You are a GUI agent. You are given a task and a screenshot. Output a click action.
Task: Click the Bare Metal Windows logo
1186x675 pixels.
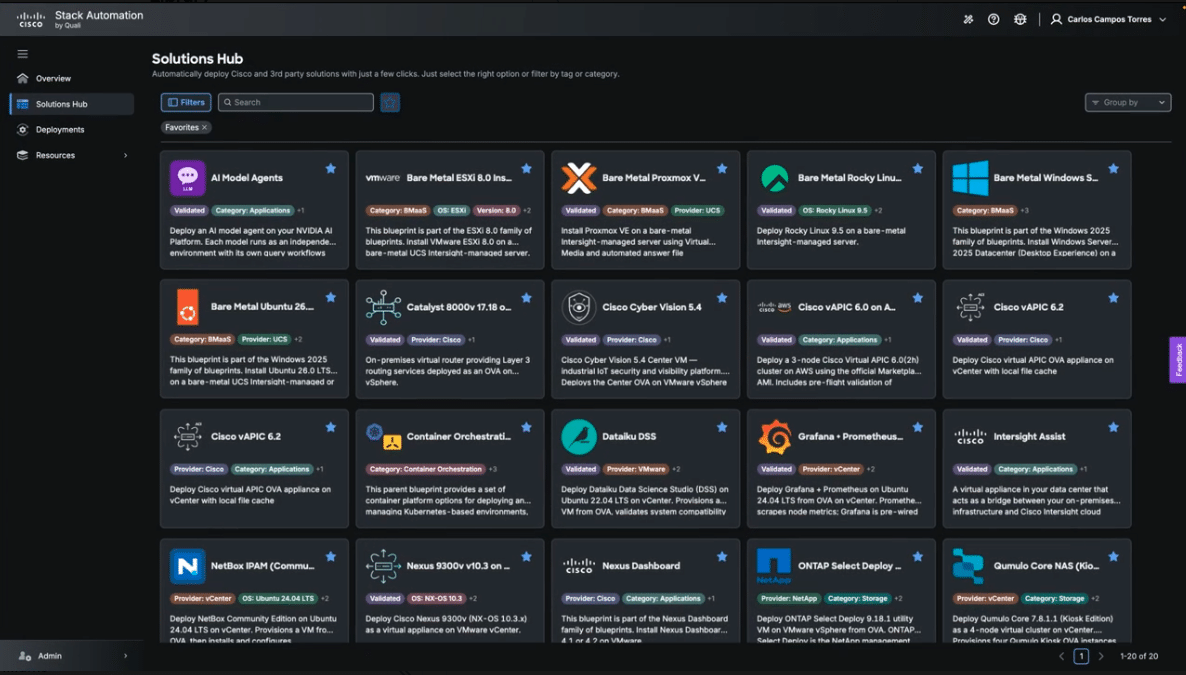970,178
